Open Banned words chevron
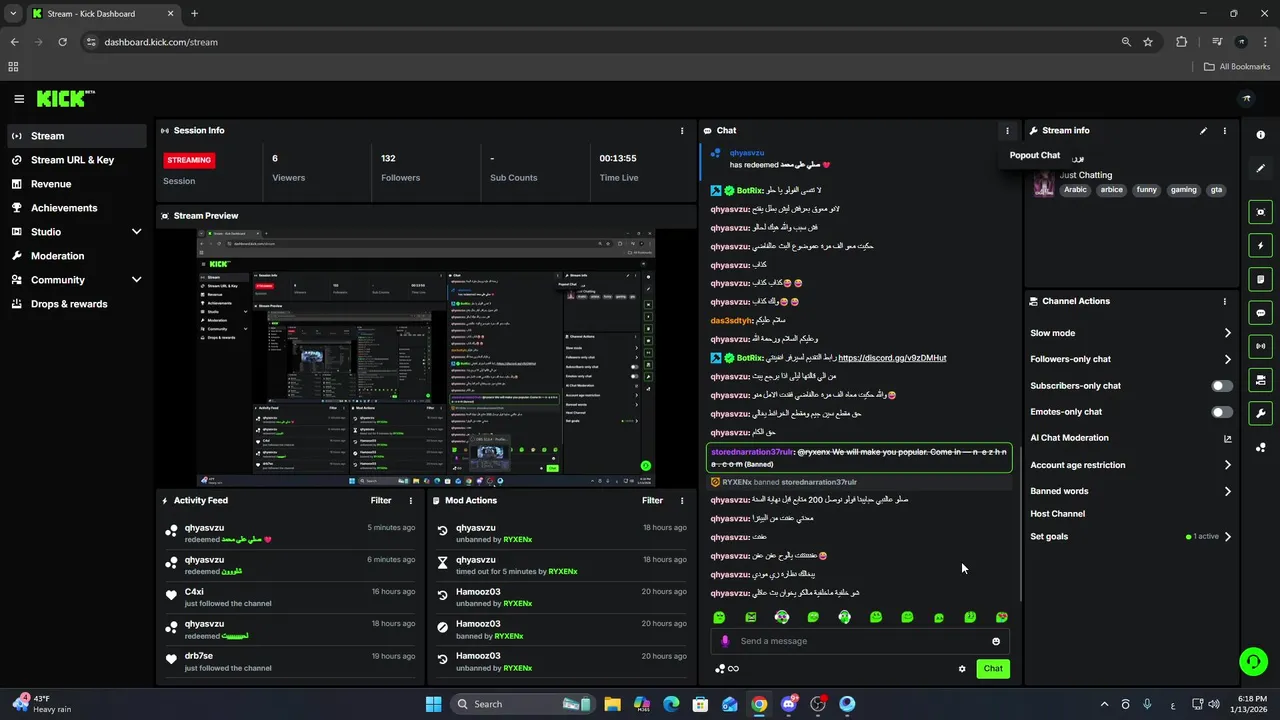The width and height of the screenshot is (1280, 720). (x=1227, y=491)
